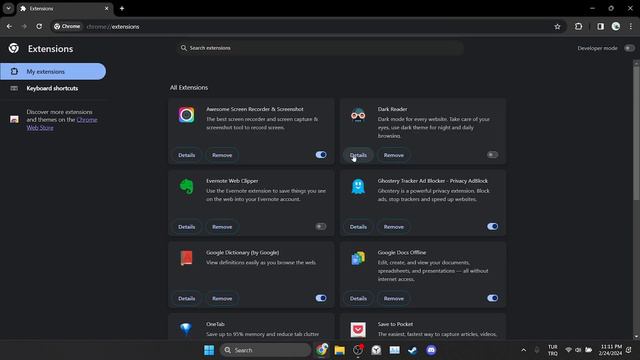Close the Extensions tab

[107, 9]
